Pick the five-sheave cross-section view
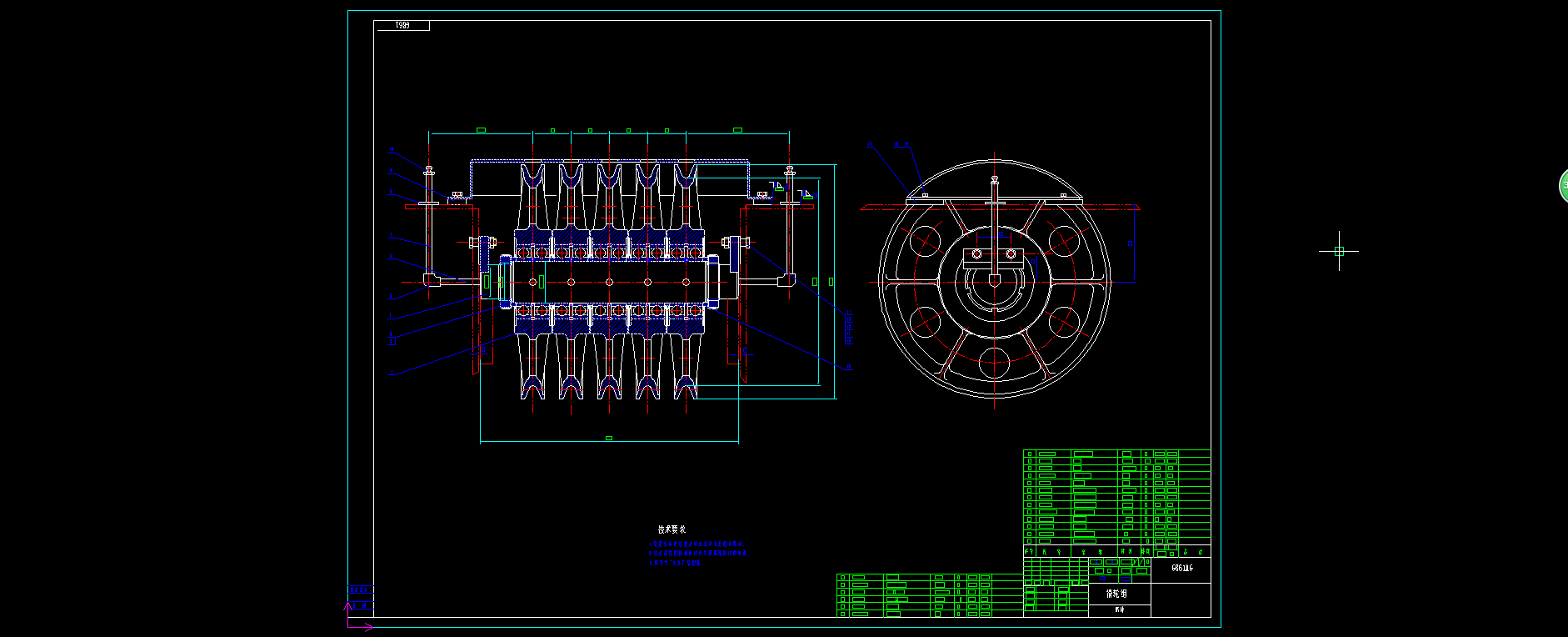Viewport: 1568px width, 637px height. (x=609, y=280)
